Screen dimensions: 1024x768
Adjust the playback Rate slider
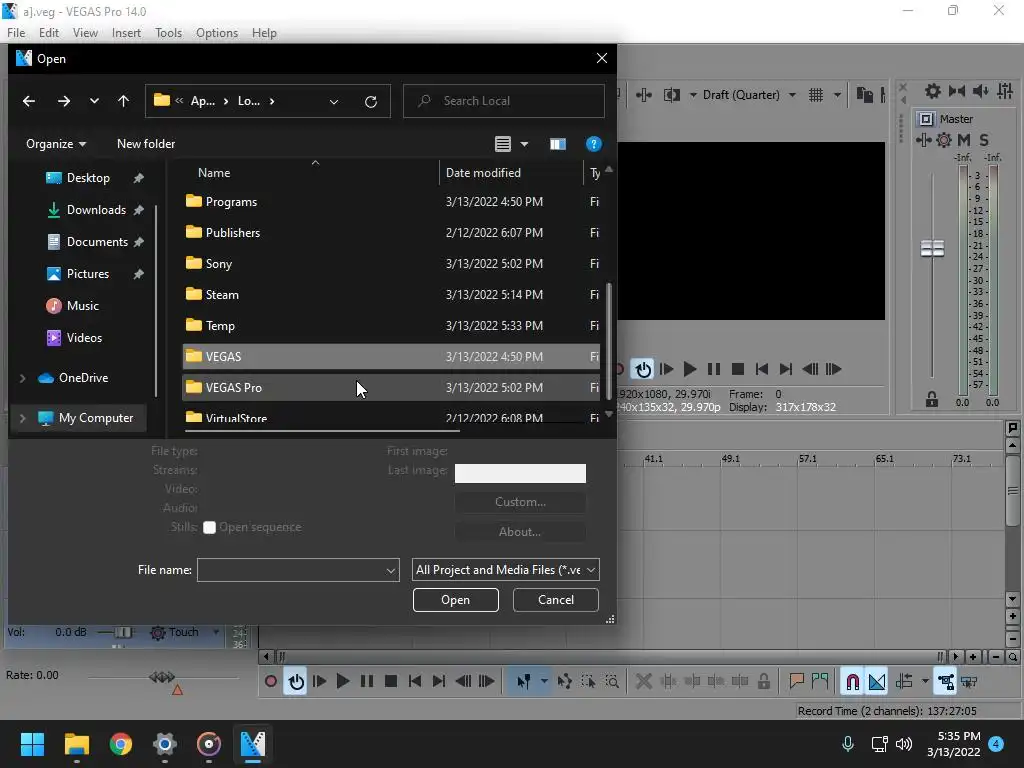[x=162, y=677]
